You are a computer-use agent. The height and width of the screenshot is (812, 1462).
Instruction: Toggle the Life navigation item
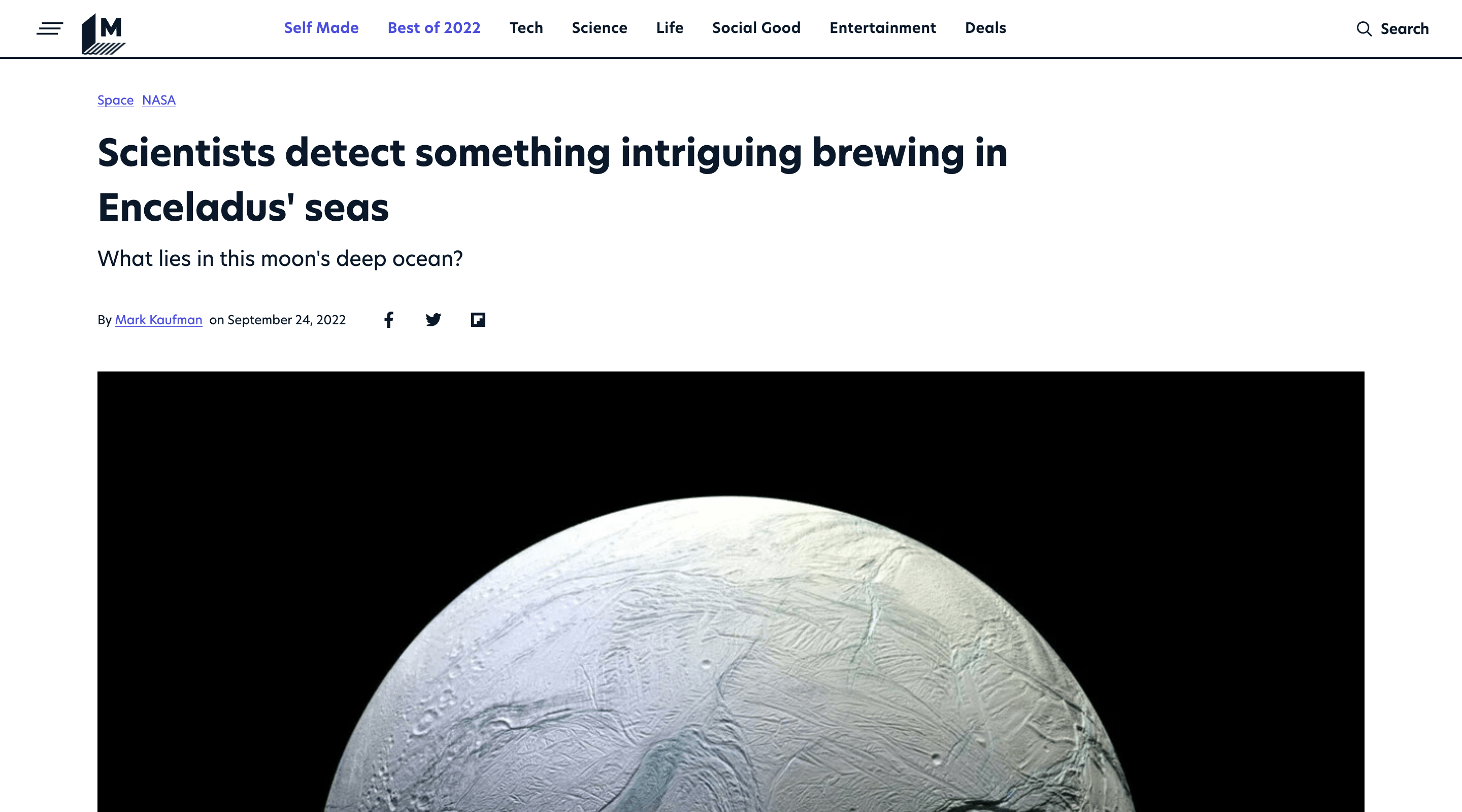[x=669, y=28]
